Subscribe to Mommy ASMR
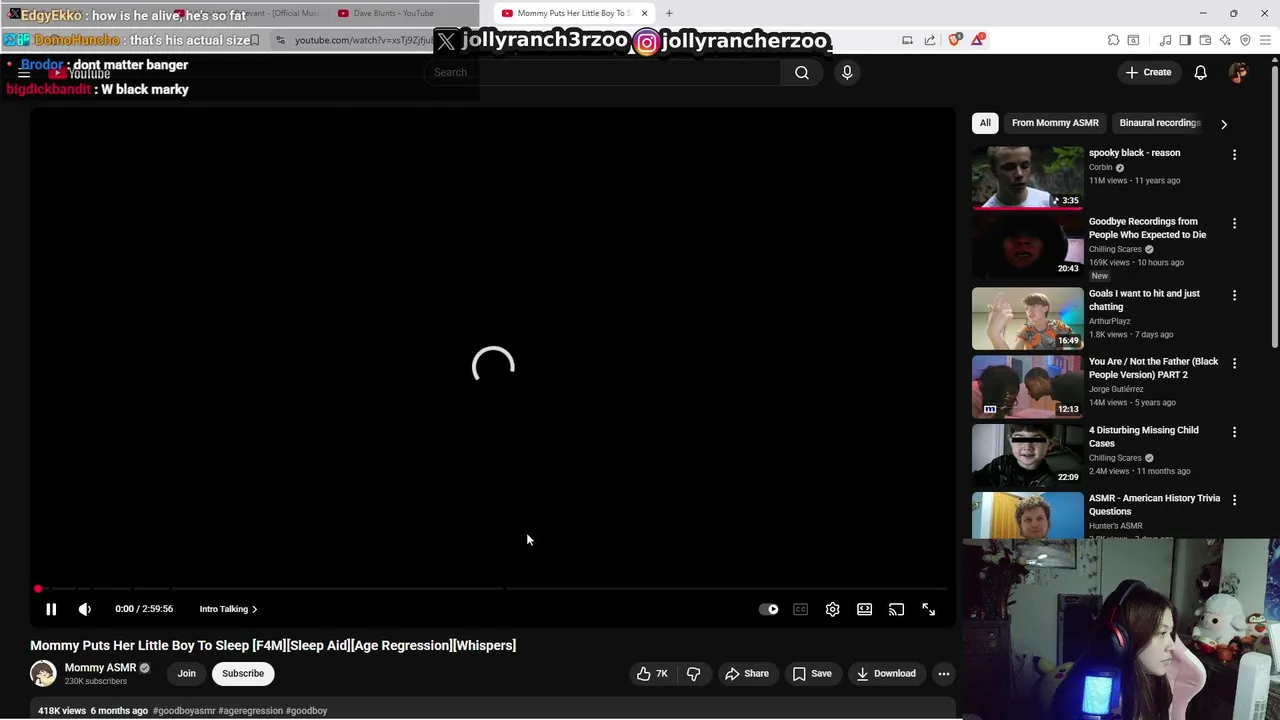Image resolution: width=1280 pixels, height=720 pixels. click(243, 674)
